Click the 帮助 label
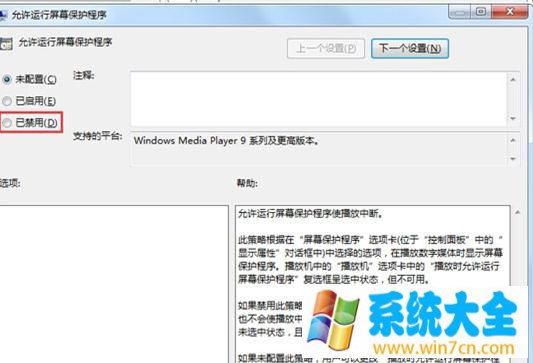This screenshot has width=533, height=363. pyautogui.click(x=247, y=183)
